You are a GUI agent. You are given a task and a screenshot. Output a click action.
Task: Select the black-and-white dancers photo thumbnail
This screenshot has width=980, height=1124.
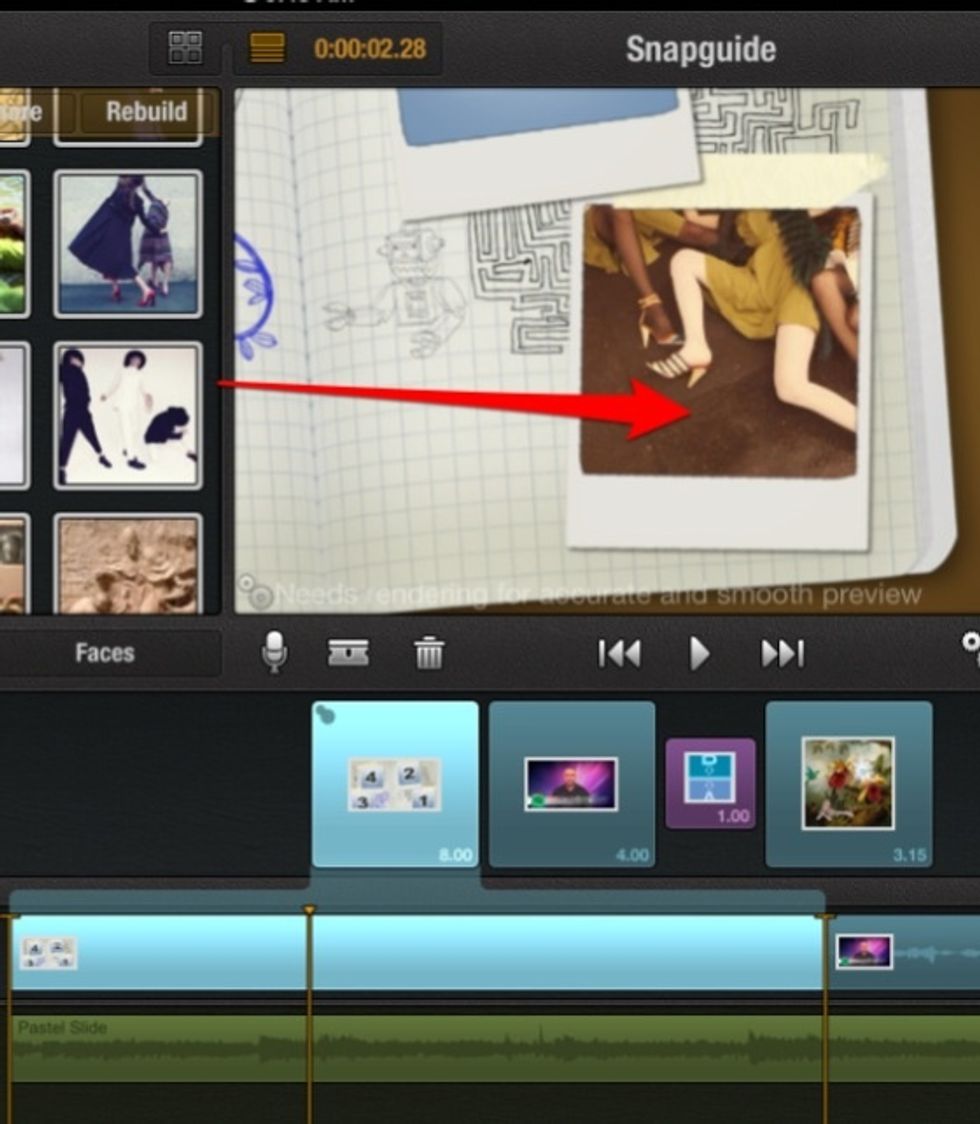[128, 415]
